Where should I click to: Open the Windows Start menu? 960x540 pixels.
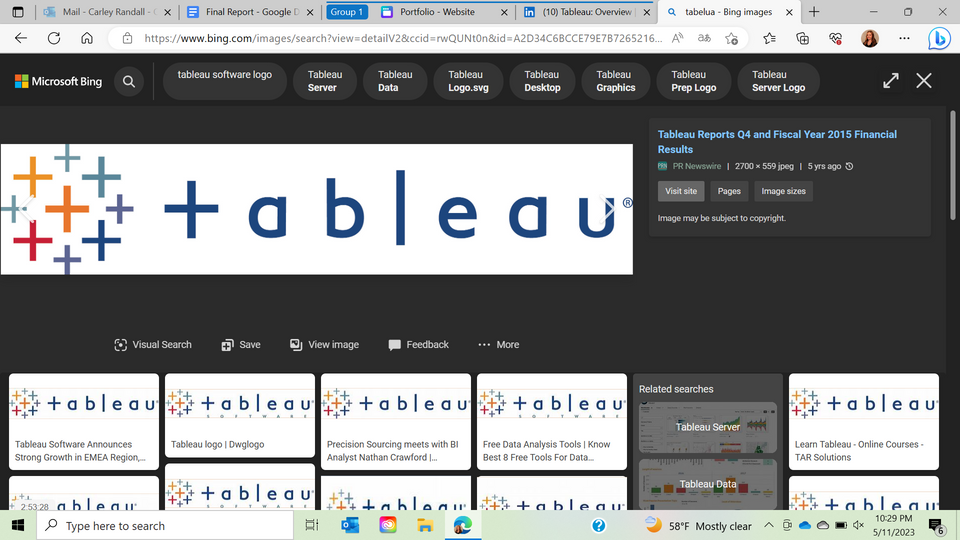point(18,525)
